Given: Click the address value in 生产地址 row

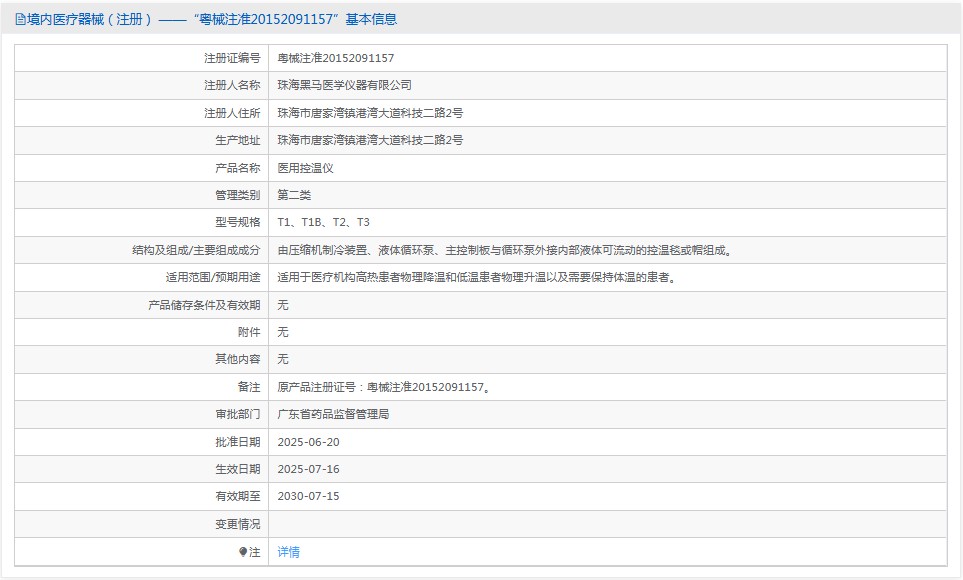Looking at the screenshot, I should (x=370, y=140).
